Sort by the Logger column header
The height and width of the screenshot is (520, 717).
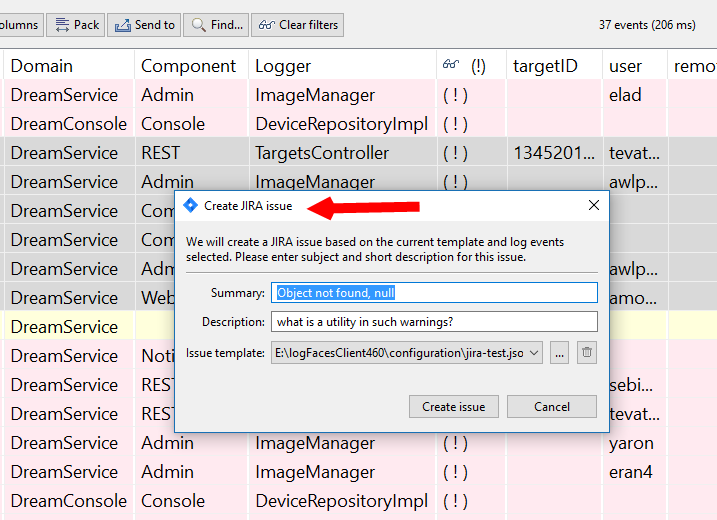click(x=342, y=66)
